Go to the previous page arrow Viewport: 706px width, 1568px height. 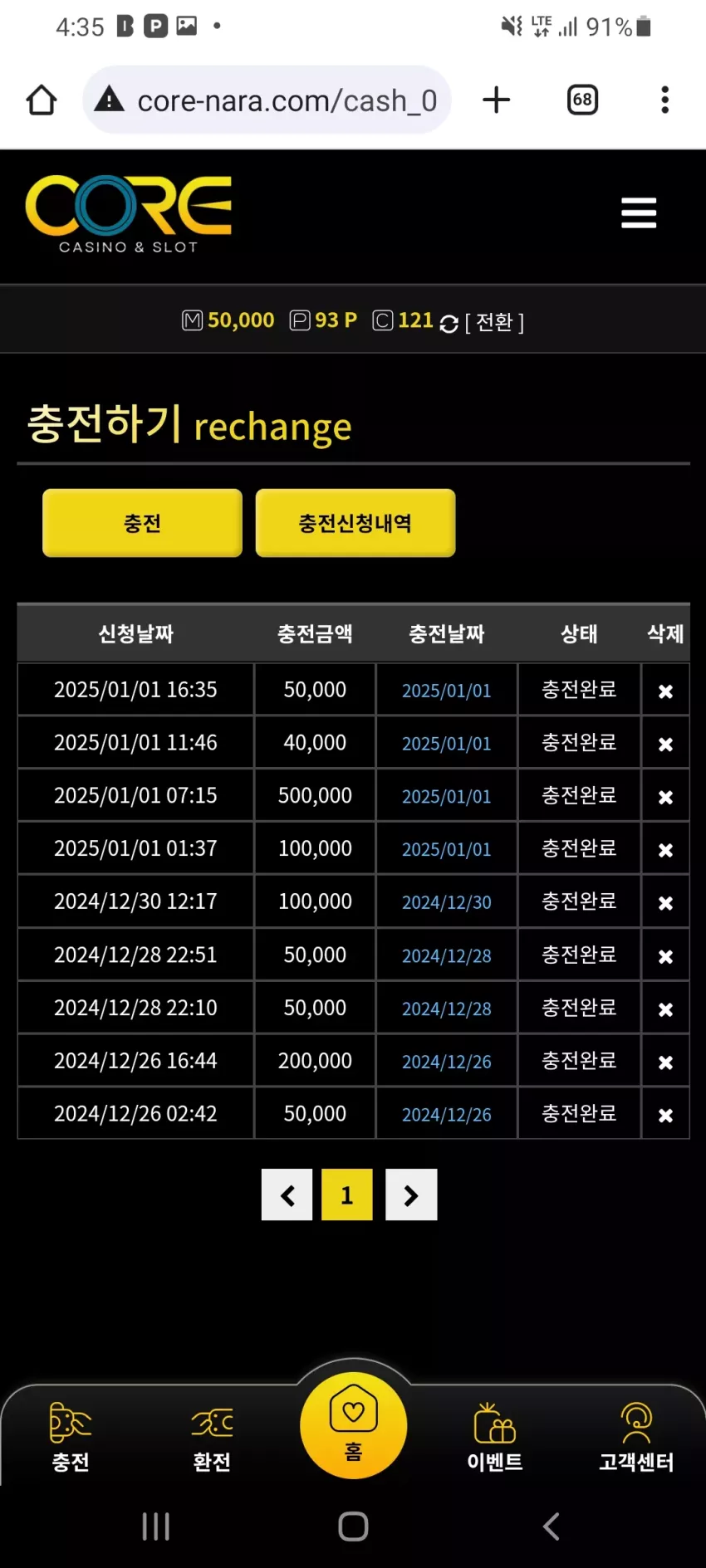[x=287, y=1195]
